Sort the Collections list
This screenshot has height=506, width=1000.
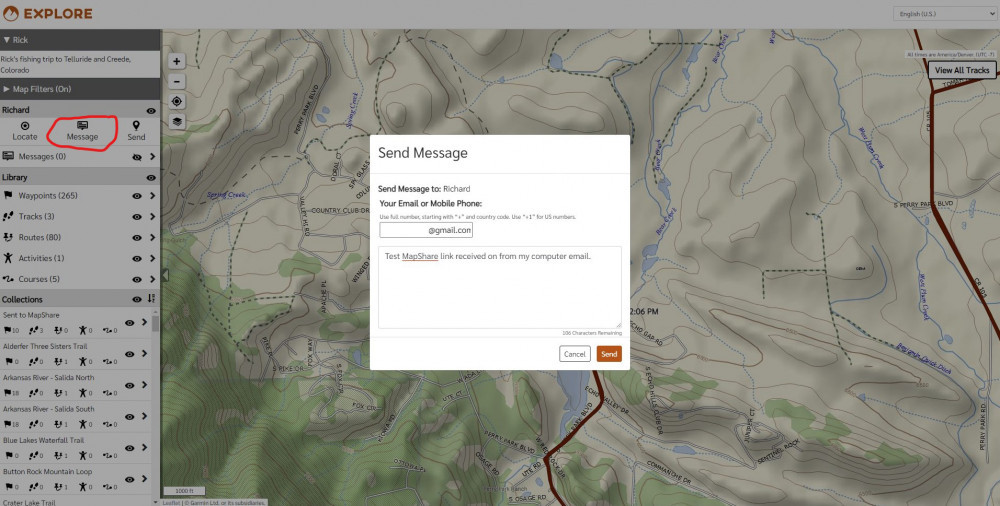coord(151,299)
